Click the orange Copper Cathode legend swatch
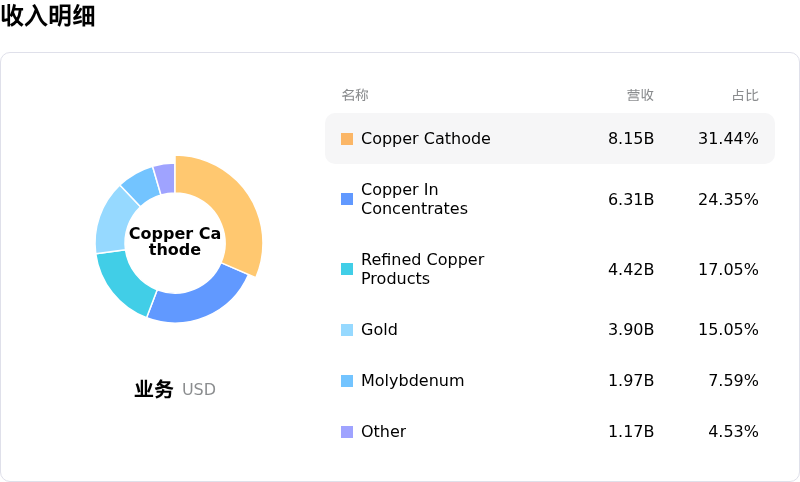800x482 pixels. tap(347, 139)
